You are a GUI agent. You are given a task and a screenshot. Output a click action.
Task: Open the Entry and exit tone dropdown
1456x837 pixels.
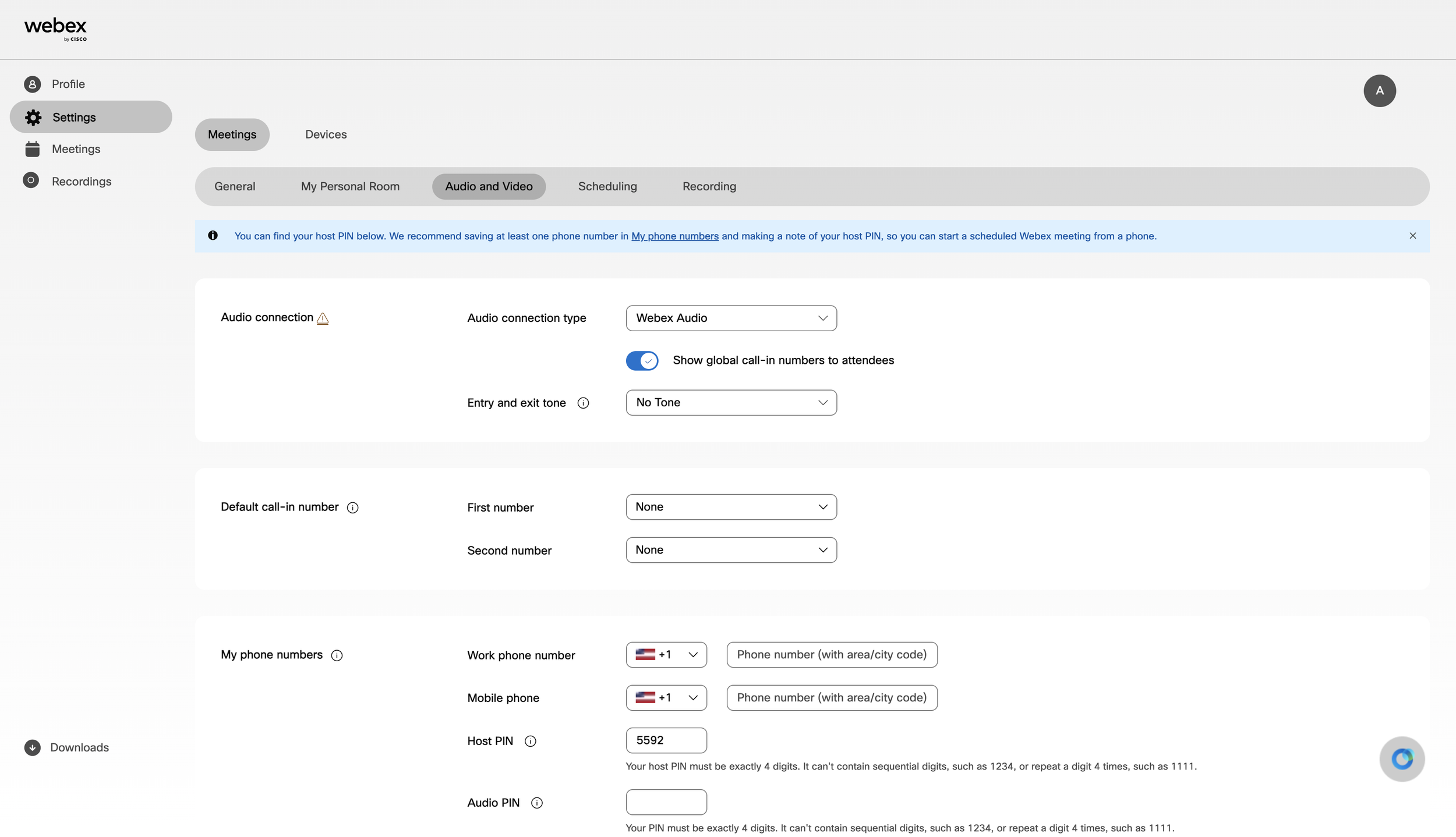(x=731, y=402)
